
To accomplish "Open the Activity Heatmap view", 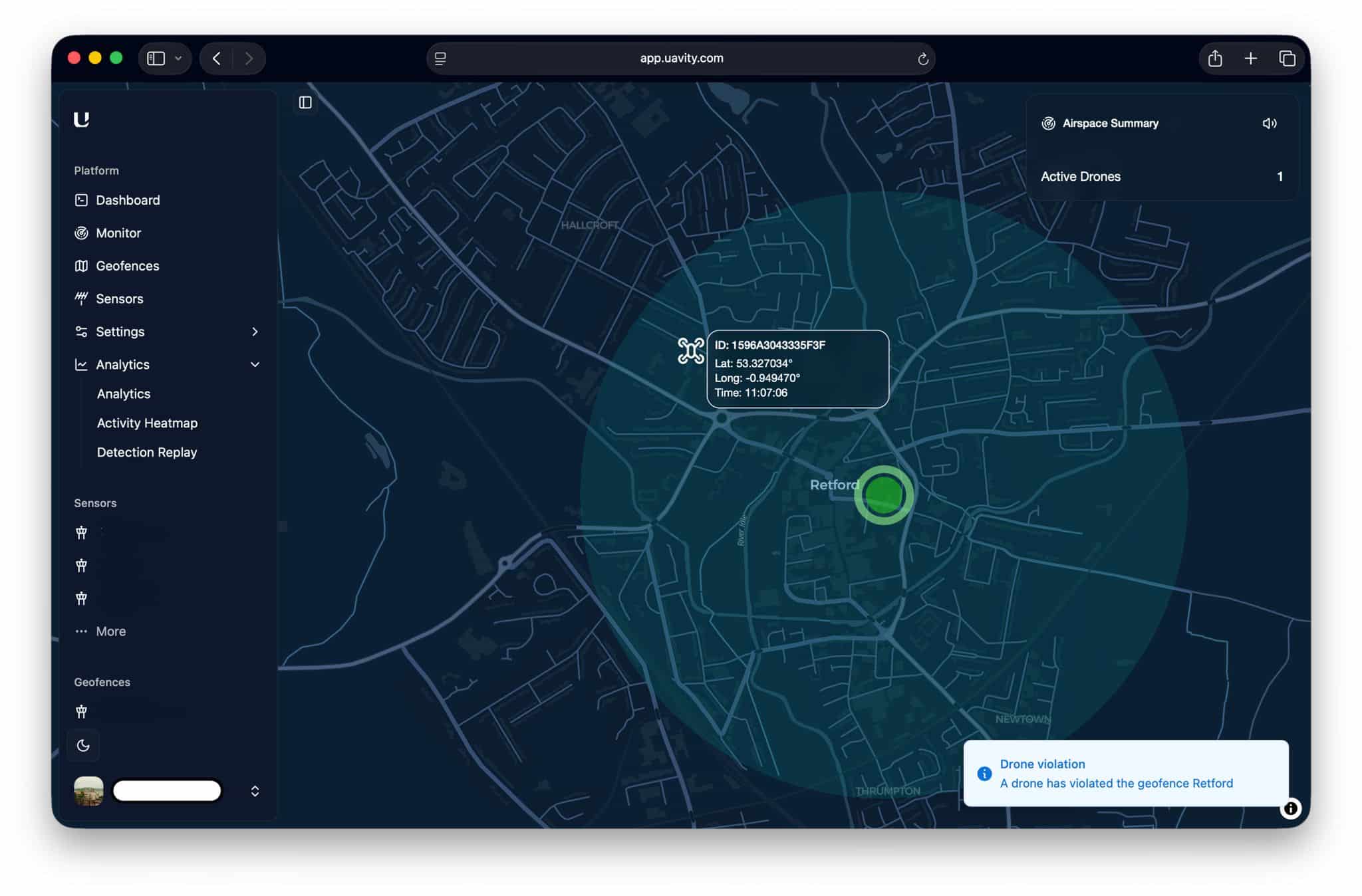I will [147, 423].
